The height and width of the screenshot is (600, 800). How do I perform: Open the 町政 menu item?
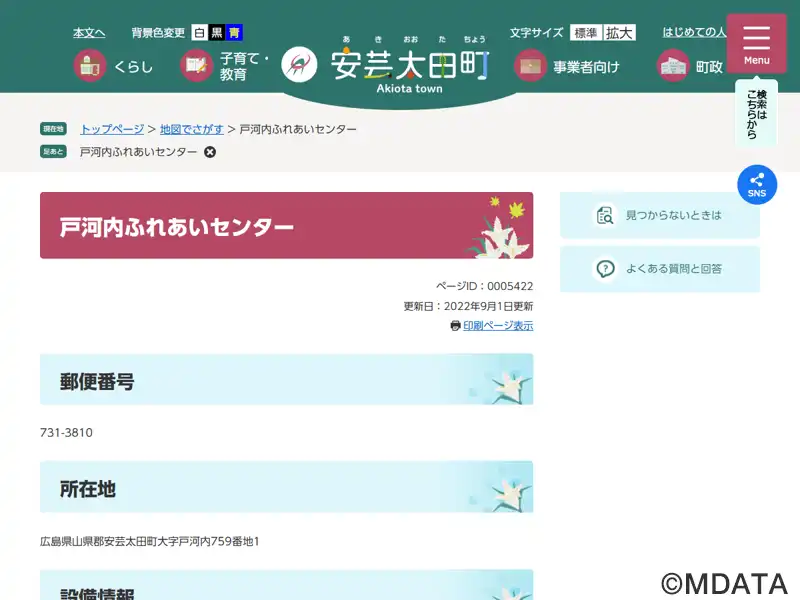point(690,66)
